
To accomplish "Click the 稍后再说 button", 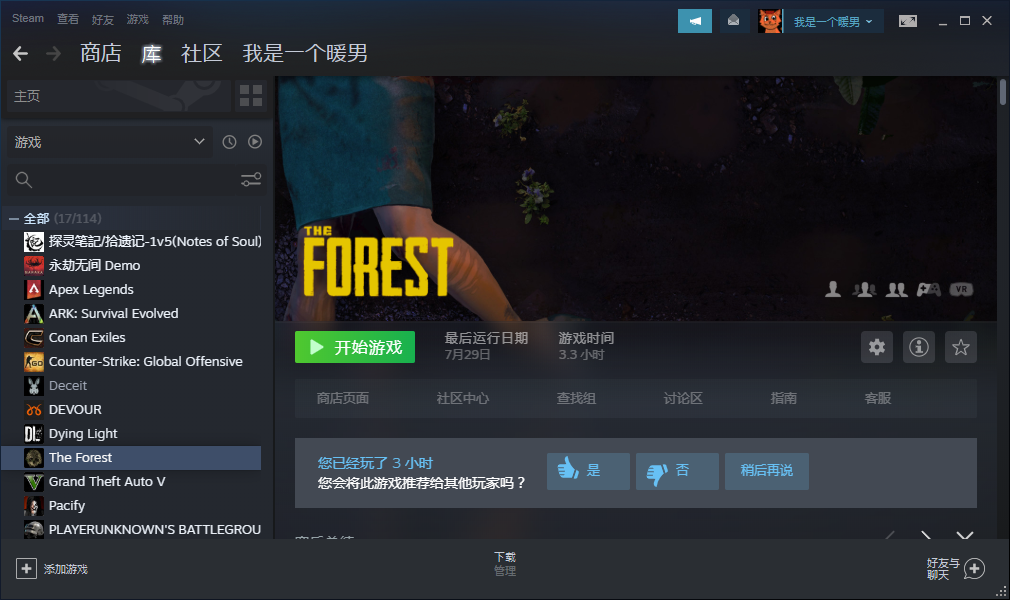I will coord(767,471).
